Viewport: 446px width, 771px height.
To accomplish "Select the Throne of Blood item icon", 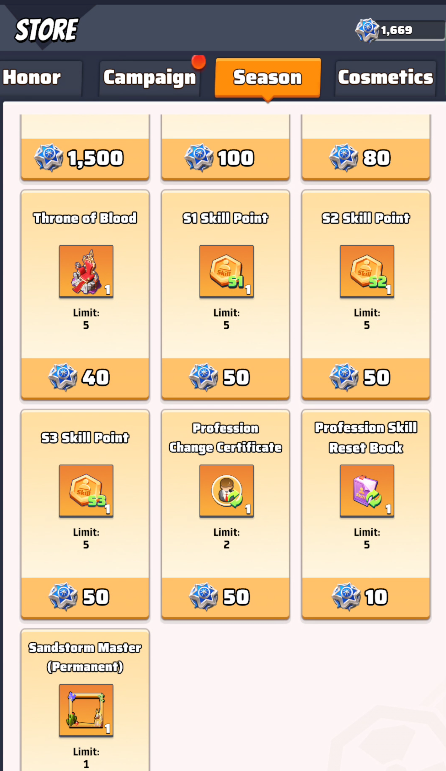I will coord(86,271).
